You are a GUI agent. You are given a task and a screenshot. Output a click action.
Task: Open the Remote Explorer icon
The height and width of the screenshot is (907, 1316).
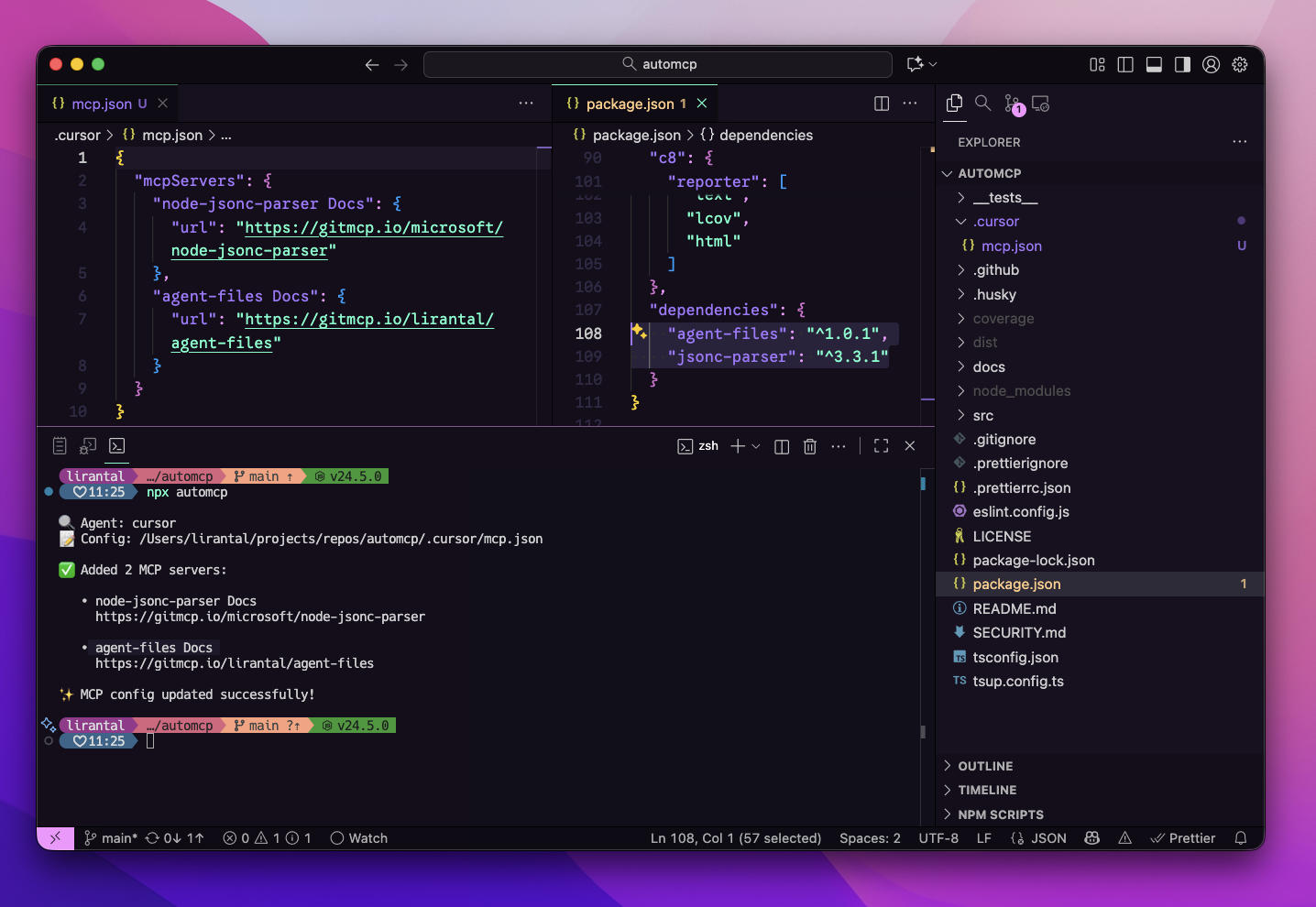coord(1041,104)
